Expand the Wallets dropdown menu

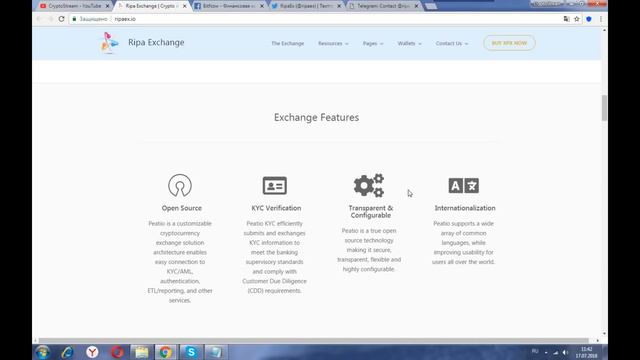pos(409,43)
